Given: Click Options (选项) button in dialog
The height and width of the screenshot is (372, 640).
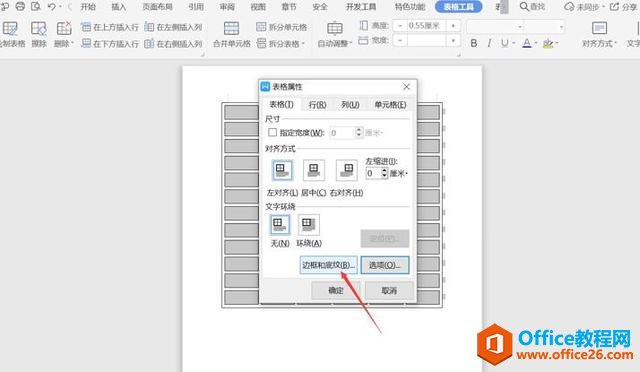Looking at the screenshot, I should tap(384, 265).
